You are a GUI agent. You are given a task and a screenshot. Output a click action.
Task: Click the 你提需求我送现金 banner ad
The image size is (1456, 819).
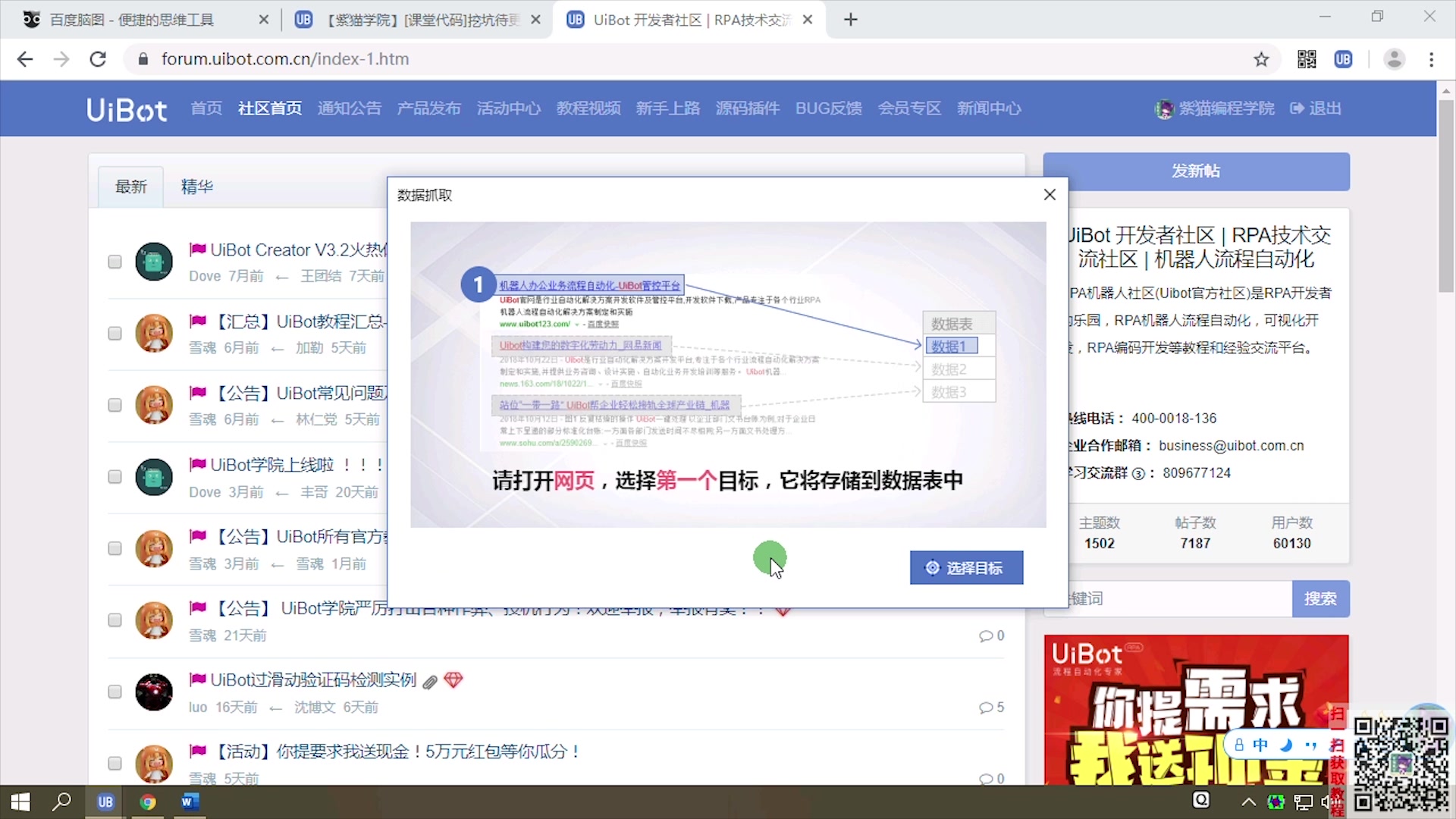tap(1196, 710)
